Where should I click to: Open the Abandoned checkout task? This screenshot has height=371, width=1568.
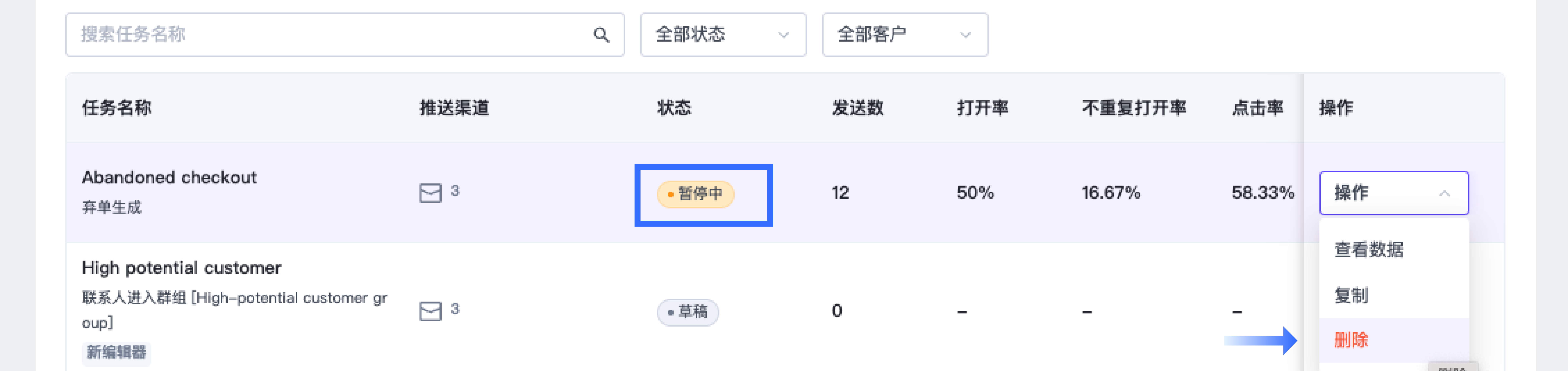[x=169, y=177]
